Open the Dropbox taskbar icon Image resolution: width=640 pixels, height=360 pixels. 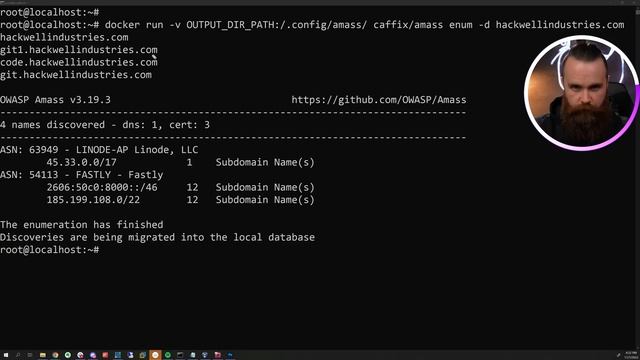[x=205, y=355]
